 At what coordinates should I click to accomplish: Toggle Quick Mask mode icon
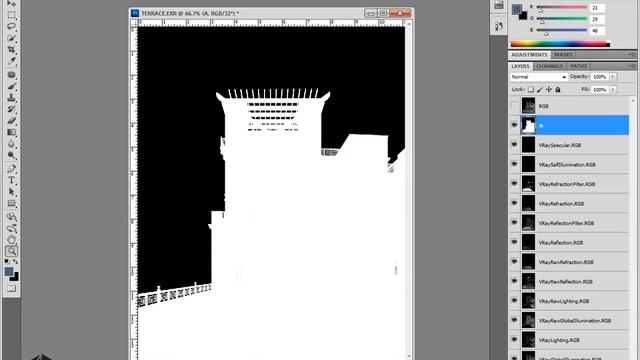point(11,288)
